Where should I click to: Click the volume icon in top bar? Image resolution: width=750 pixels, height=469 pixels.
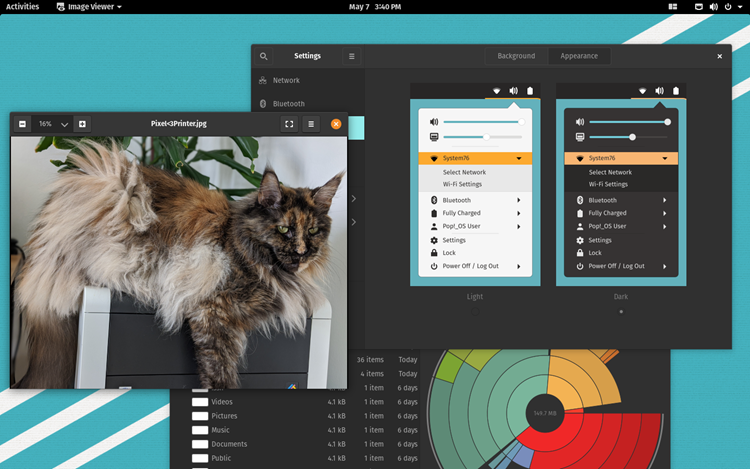[713, 7]
